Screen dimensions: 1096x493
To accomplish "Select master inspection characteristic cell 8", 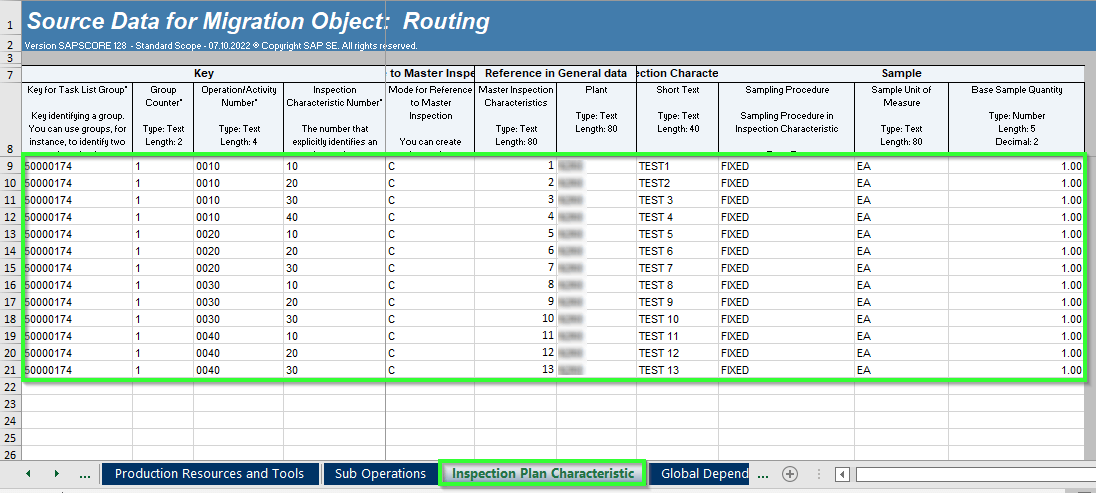I will [516, 285].
